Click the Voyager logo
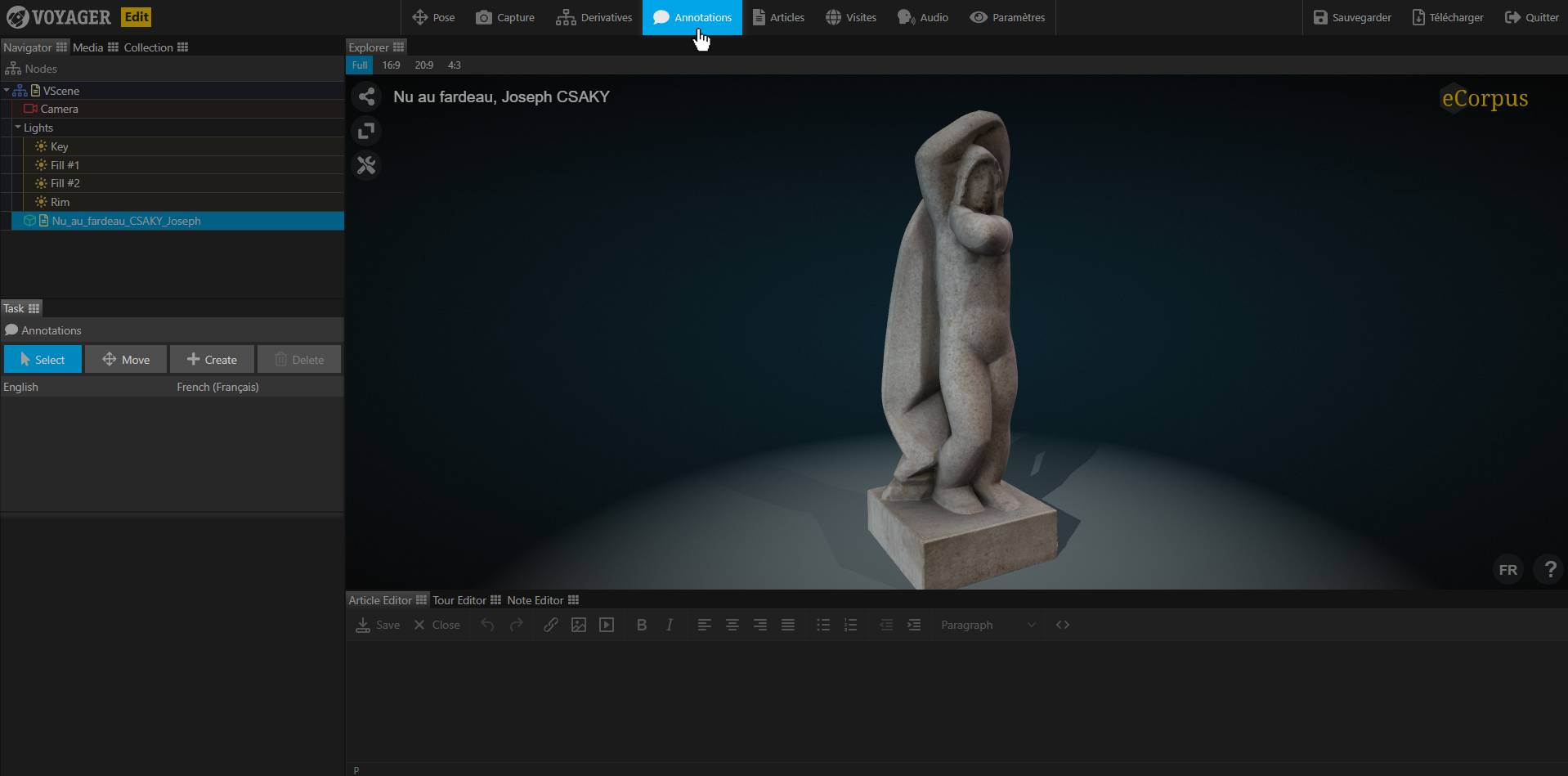The height and width of the screenshot is (776, 1568). tap(59, 17)
